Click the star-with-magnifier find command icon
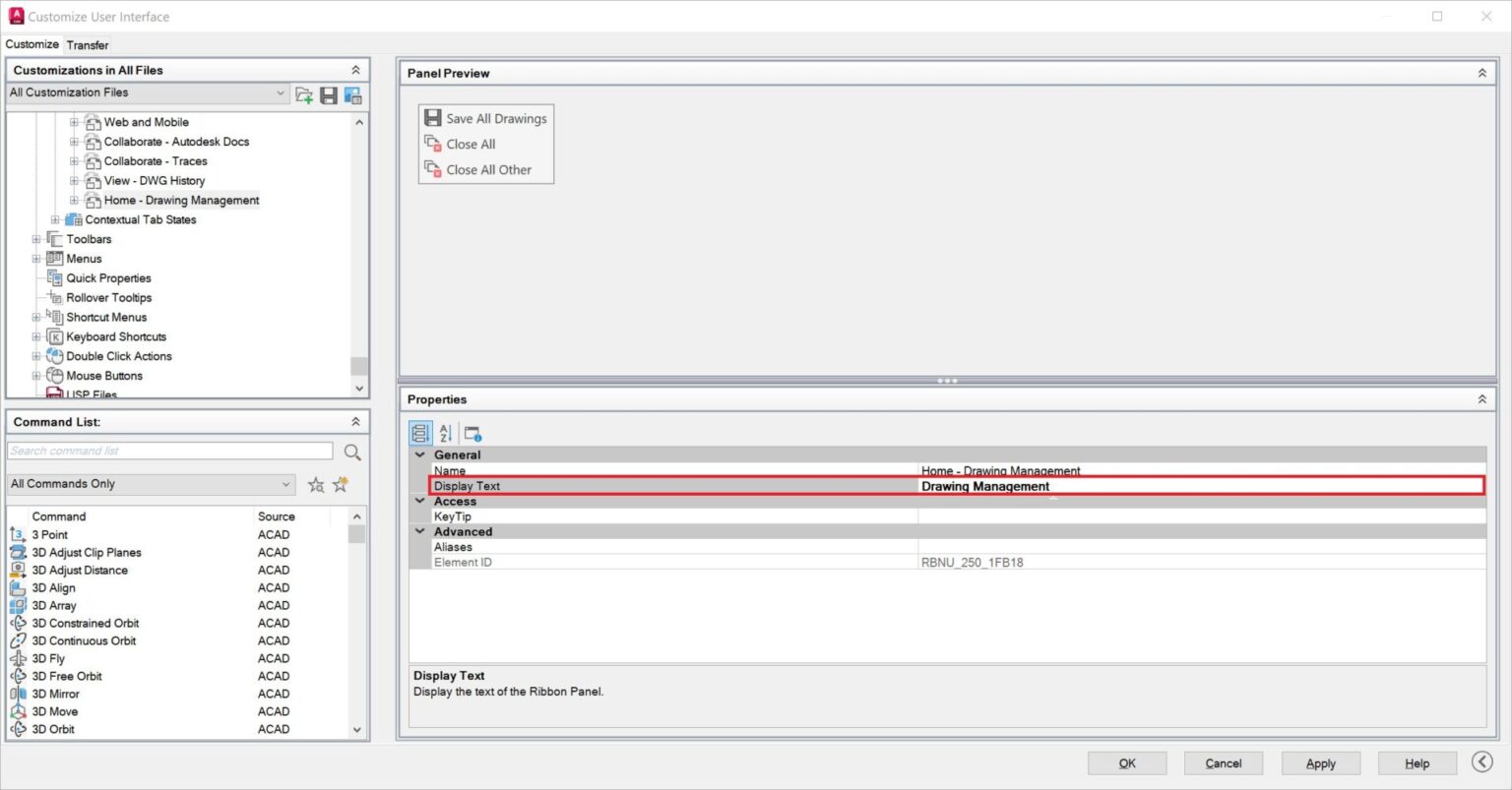1512x790 pixels. pyautogui.click(x=316, y=484)
